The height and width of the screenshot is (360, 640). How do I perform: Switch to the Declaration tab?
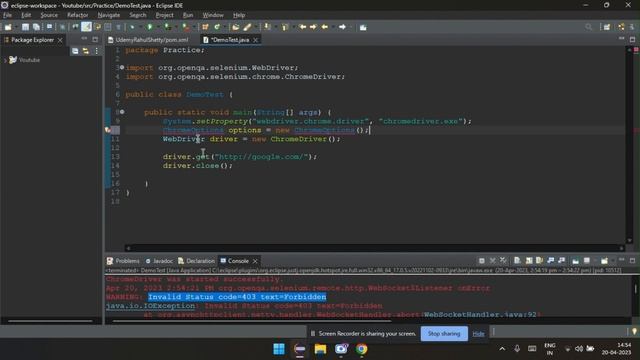click(196, 261)
